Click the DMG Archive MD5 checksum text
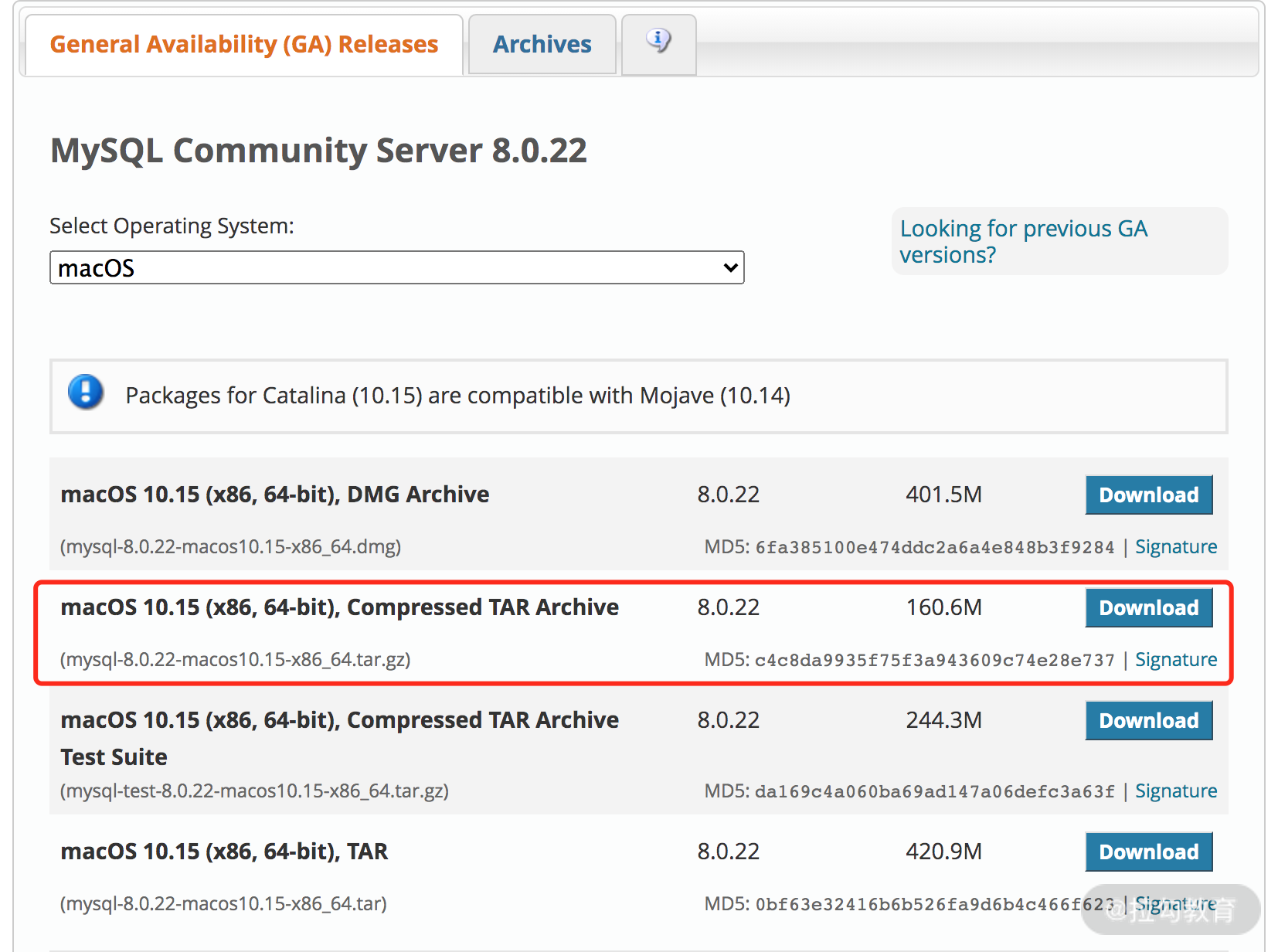The height and width of the screenshot is (952, 1278). pyautogui.click(x=933, y=548)
